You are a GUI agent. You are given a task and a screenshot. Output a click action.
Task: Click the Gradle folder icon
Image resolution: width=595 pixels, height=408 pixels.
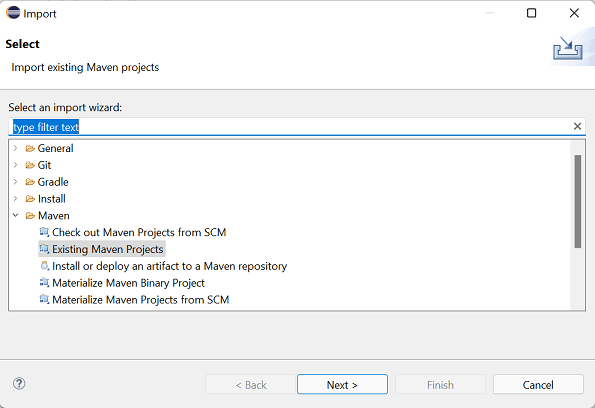(30, 182)
